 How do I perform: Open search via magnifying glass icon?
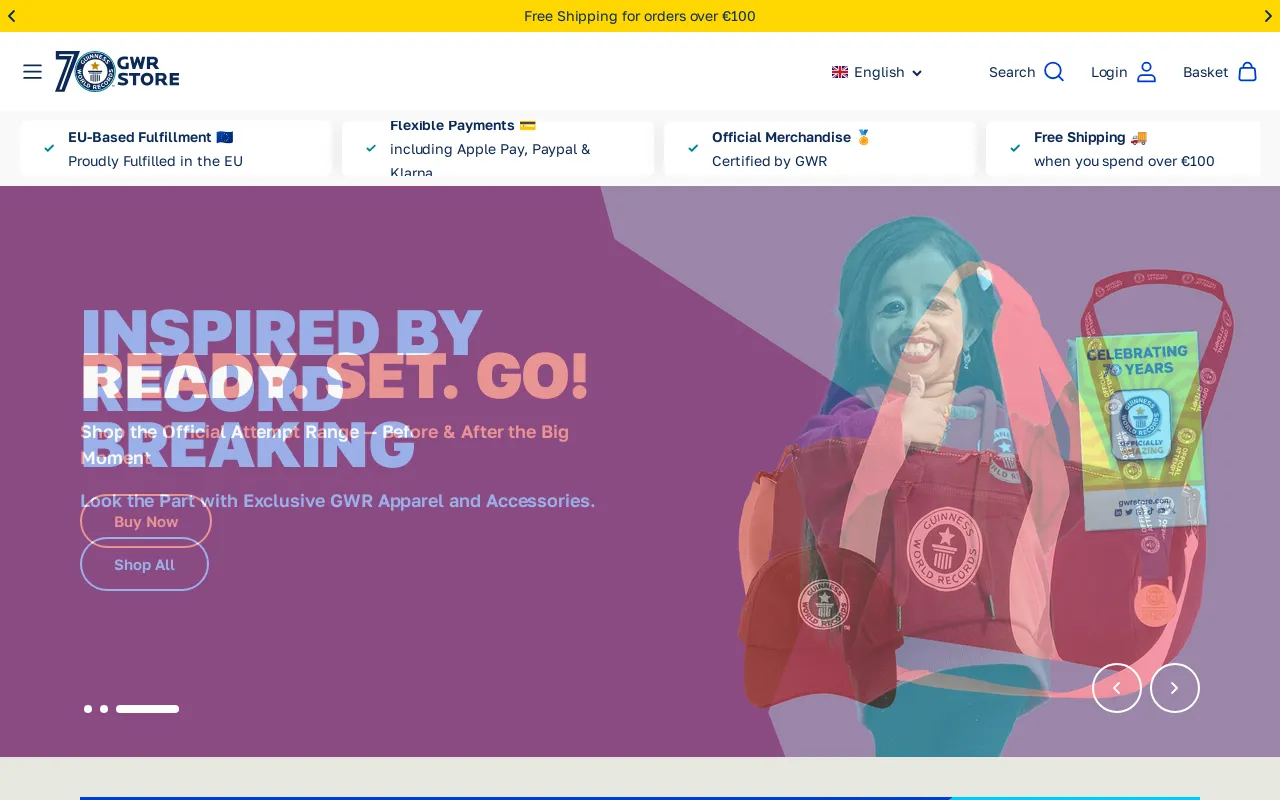[1054, 72]
